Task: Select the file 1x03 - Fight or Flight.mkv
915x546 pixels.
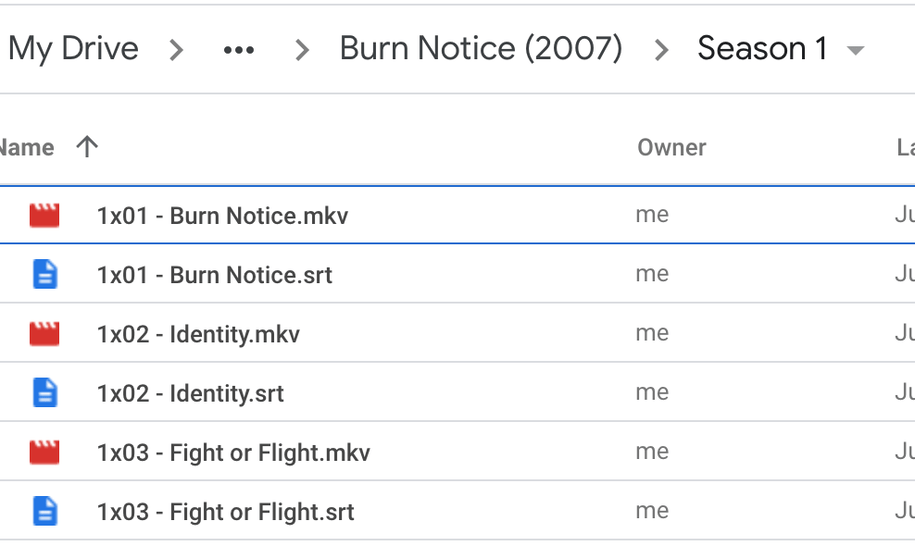Action: click(x=233, y=453)
